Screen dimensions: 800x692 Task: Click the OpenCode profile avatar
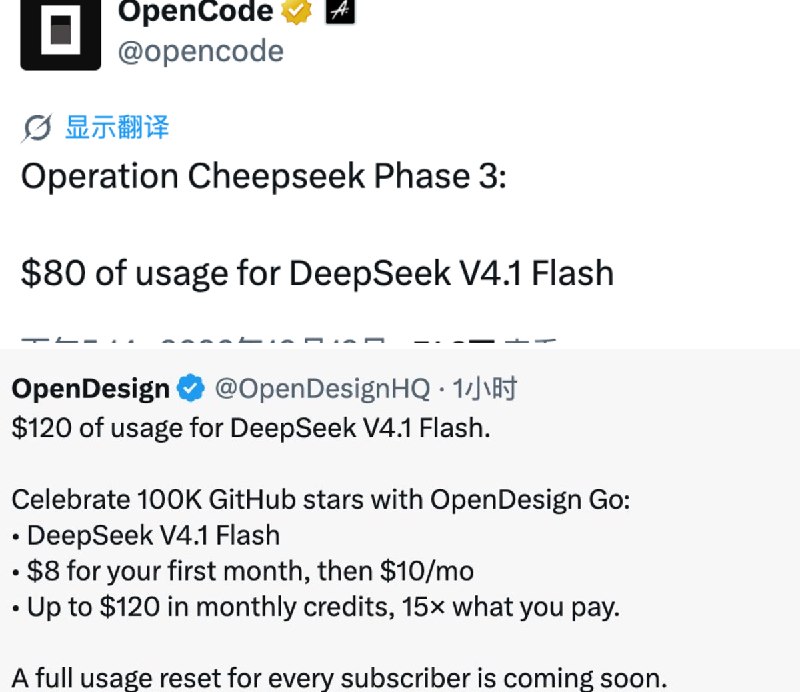click(x=61, y=34)
